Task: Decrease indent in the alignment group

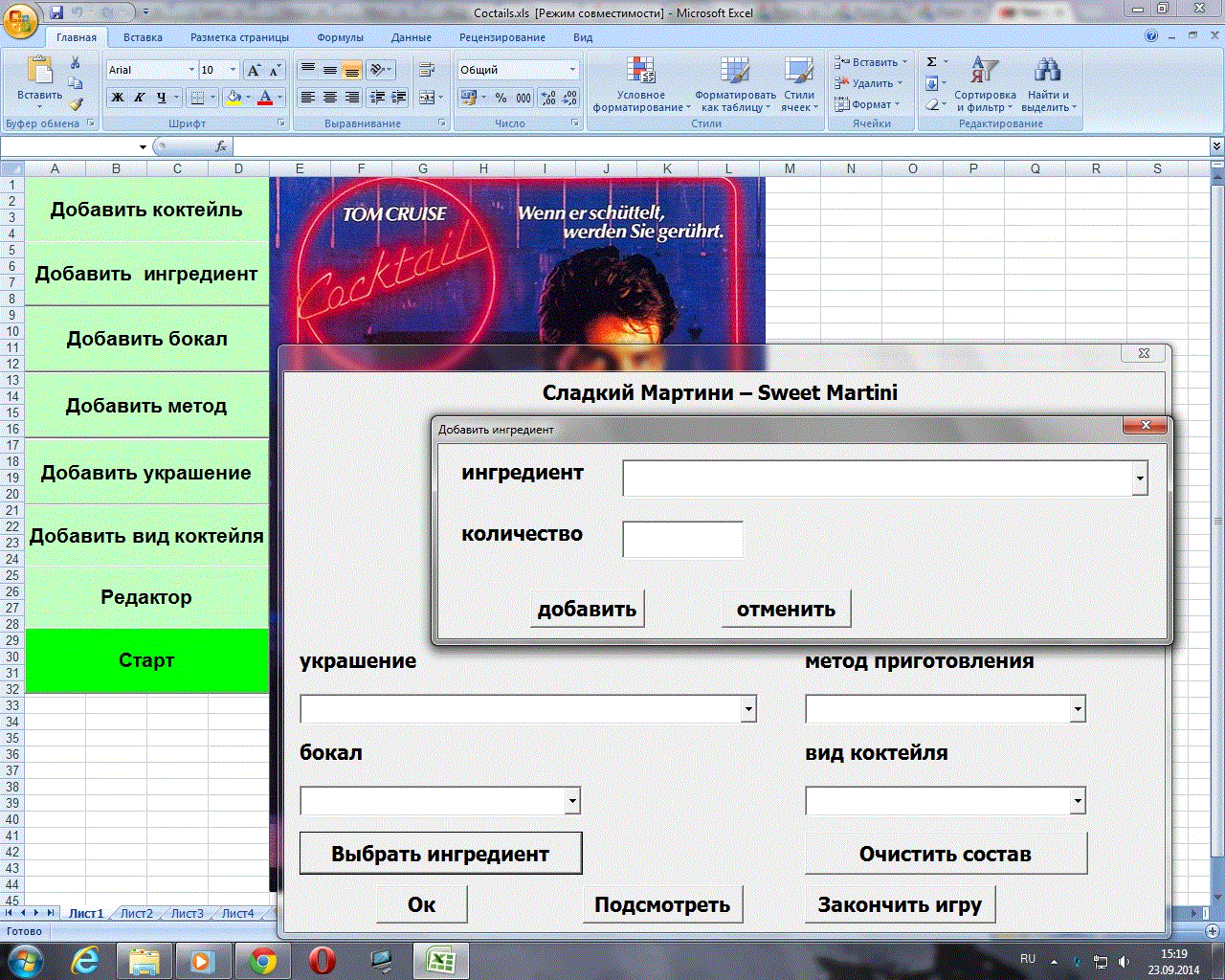Action: pos(378,98)
